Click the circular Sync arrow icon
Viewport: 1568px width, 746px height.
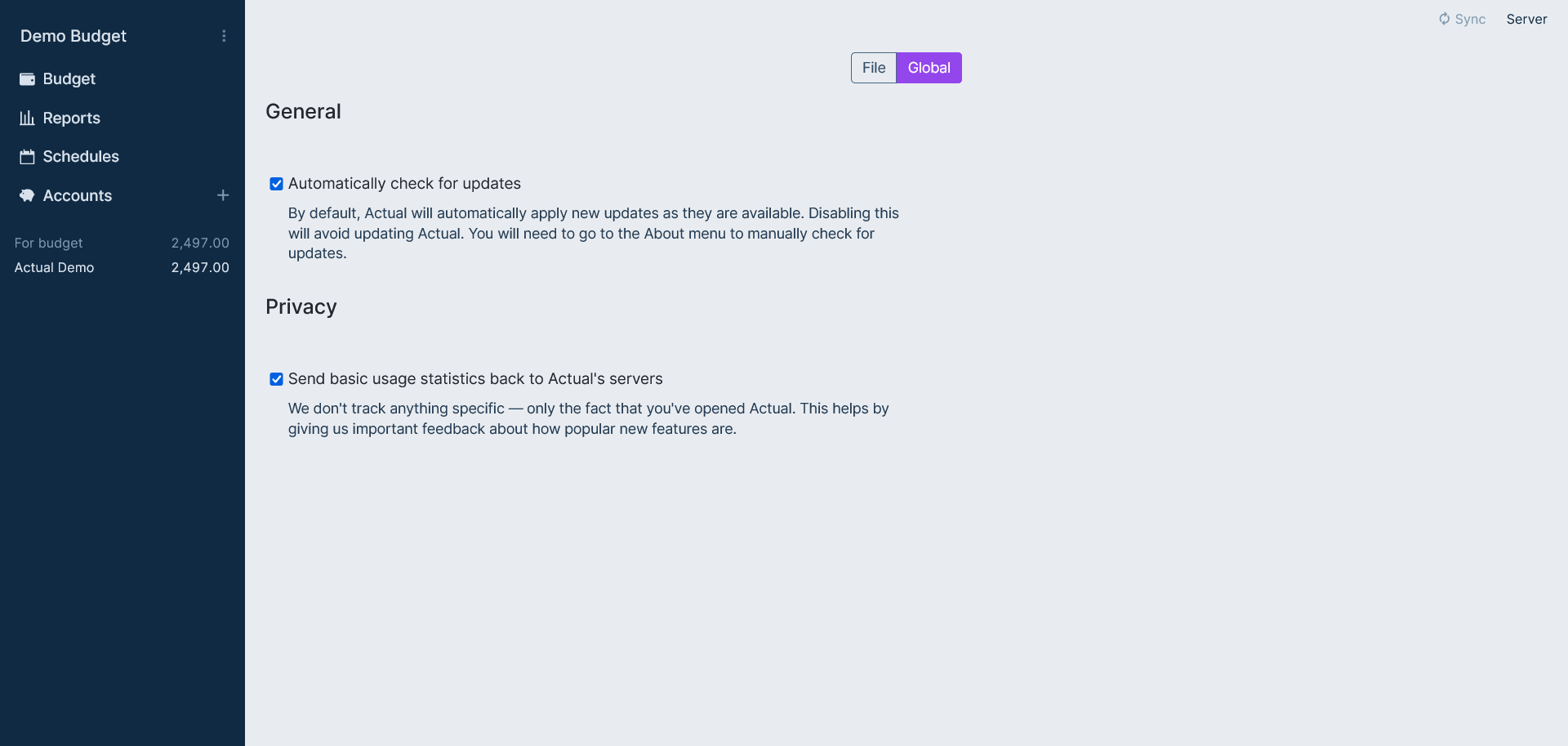point(1444,19)
